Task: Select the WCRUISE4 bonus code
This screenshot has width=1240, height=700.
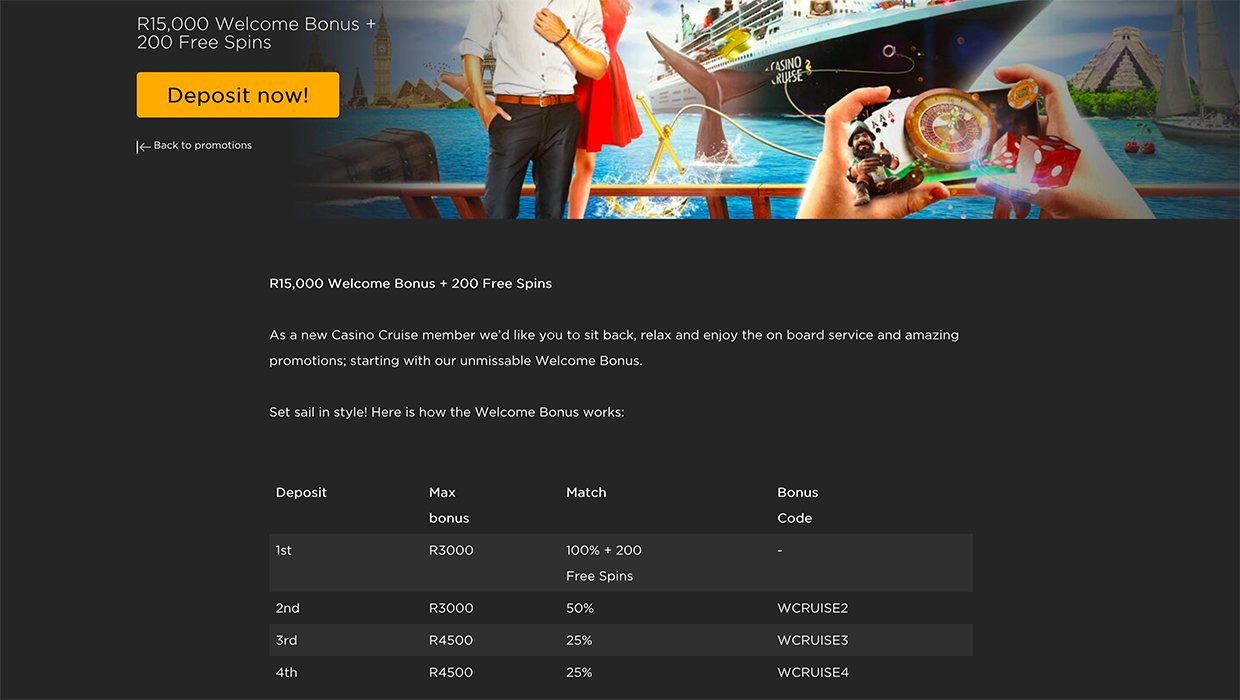Action: click(813, 673)
